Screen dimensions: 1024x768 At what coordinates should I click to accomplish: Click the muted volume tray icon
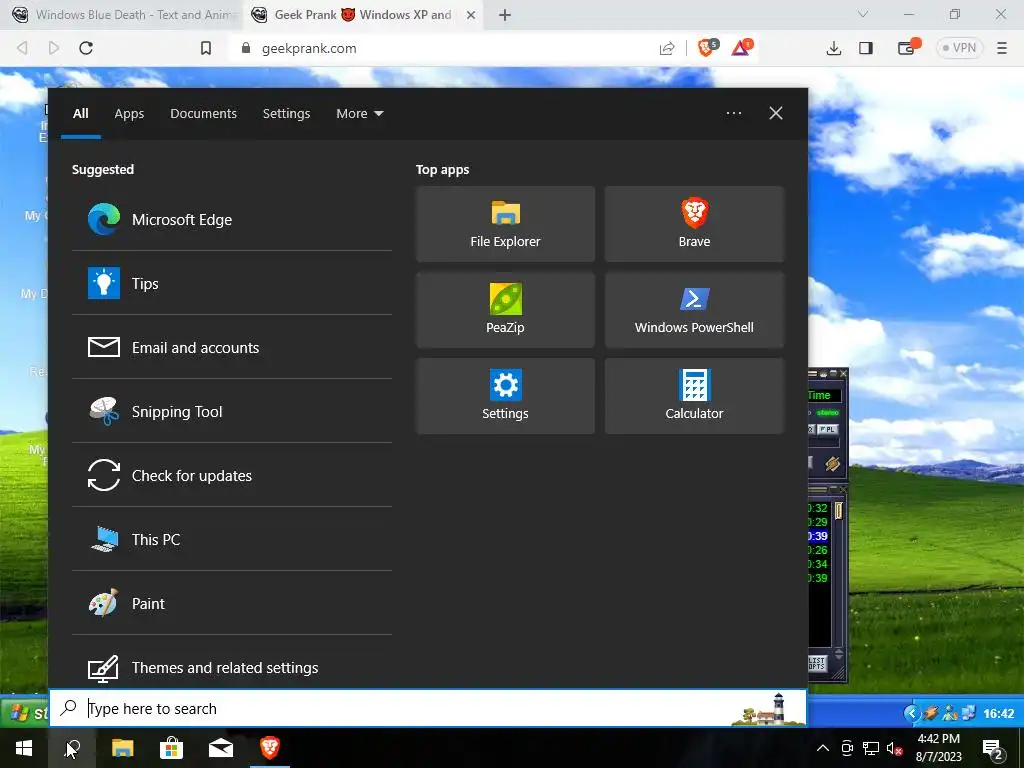pos(894,748)
